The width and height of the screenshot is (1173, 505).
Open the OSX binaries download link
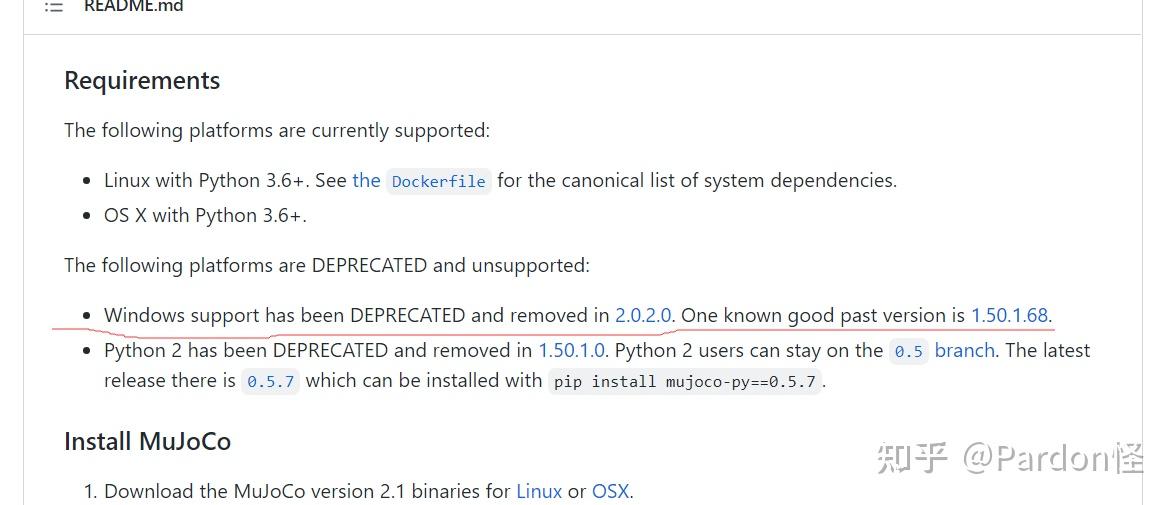[x=610, y=491]
